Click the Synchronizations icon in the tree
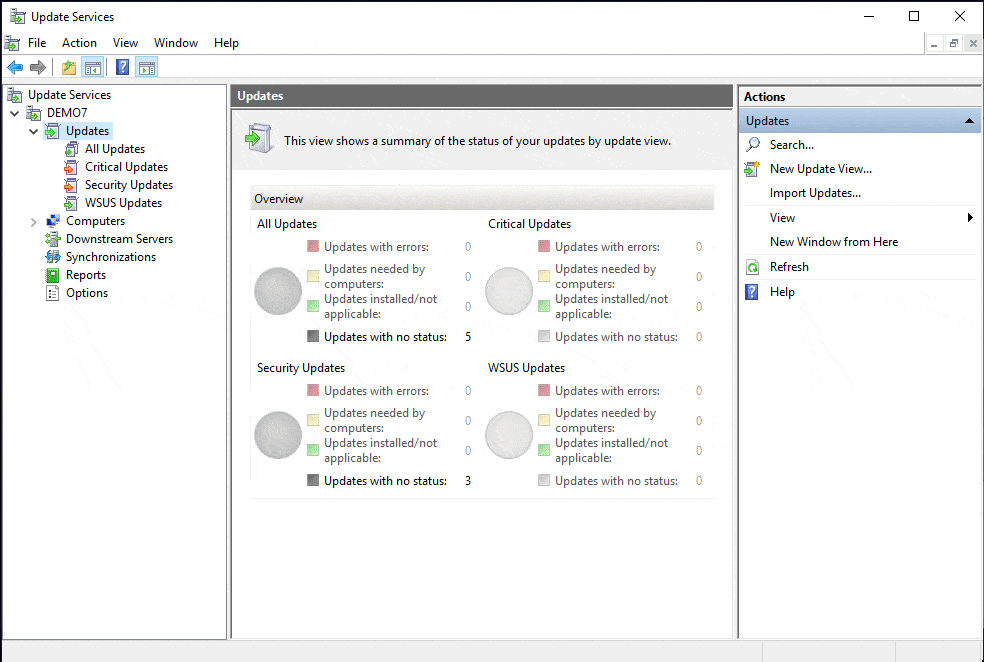This screenshot has height=662, width=984. [53, 257]
